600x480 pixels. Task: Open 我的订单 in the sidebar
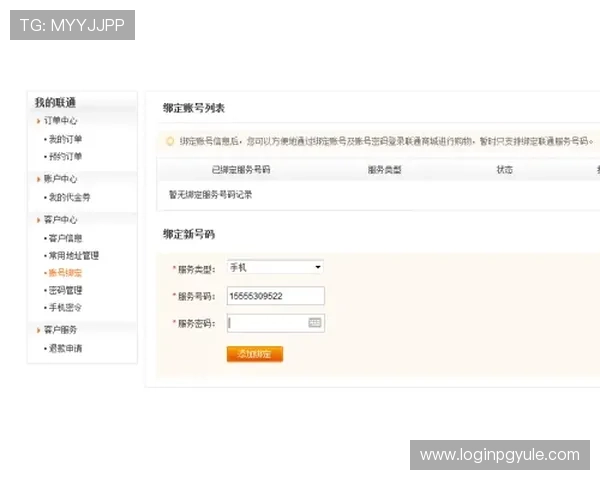pyautogui.click(x=65, y=139)
